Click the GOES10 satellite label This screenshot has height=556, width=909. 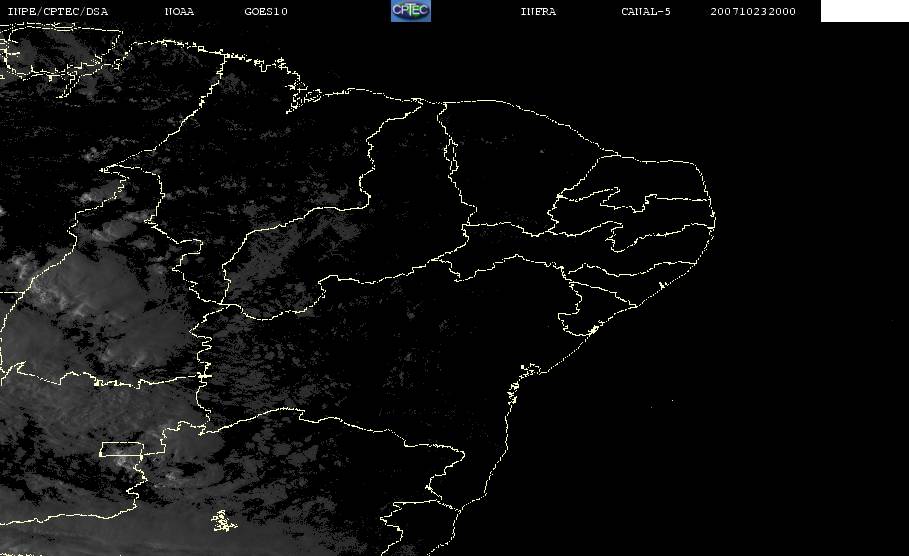(266, 12)
